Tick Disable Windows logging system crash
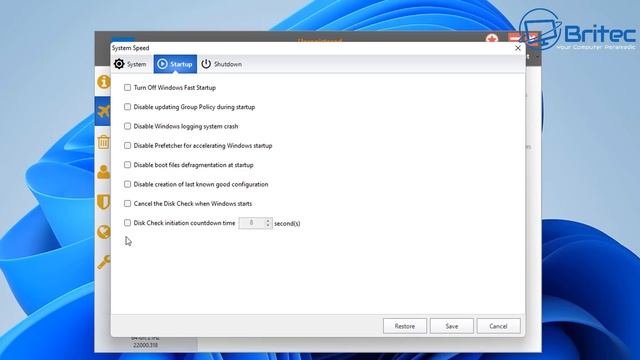The width and height of the screenshot is (640, 360). (127, 126)
